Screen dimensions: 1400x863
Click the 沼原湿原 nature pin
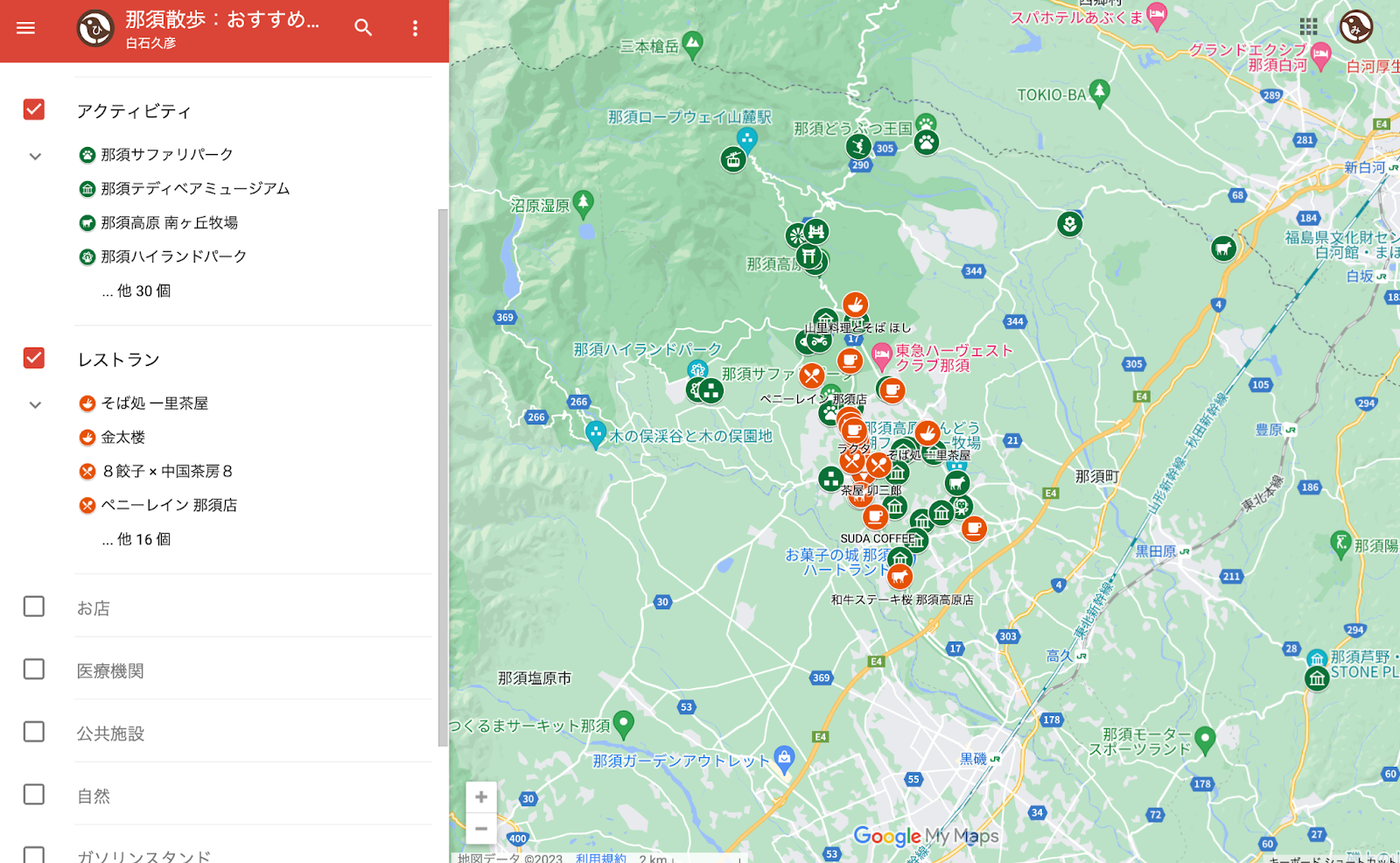(583, 203)
